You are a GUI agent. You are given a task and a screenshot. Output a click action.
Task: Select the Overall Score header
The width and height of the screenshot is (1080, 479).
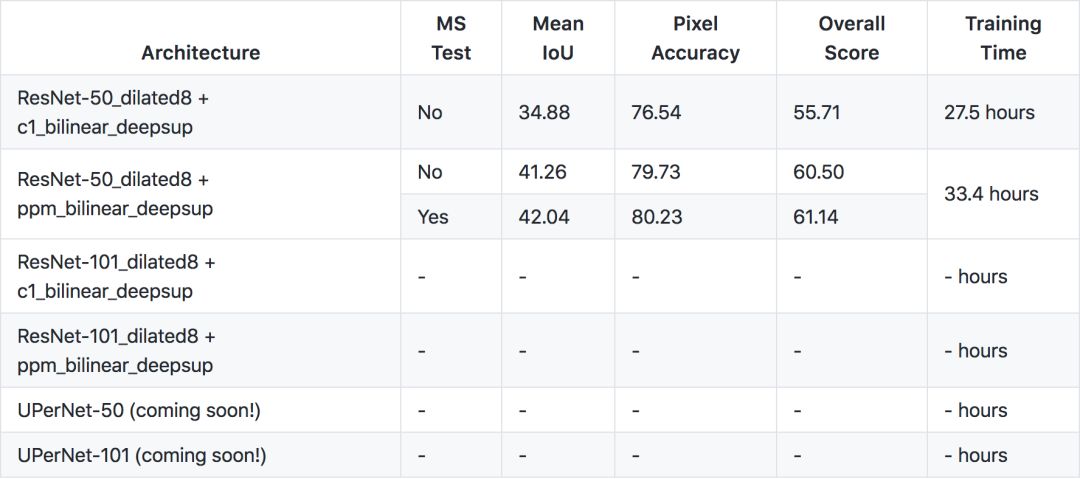click(x=851, y=38)
